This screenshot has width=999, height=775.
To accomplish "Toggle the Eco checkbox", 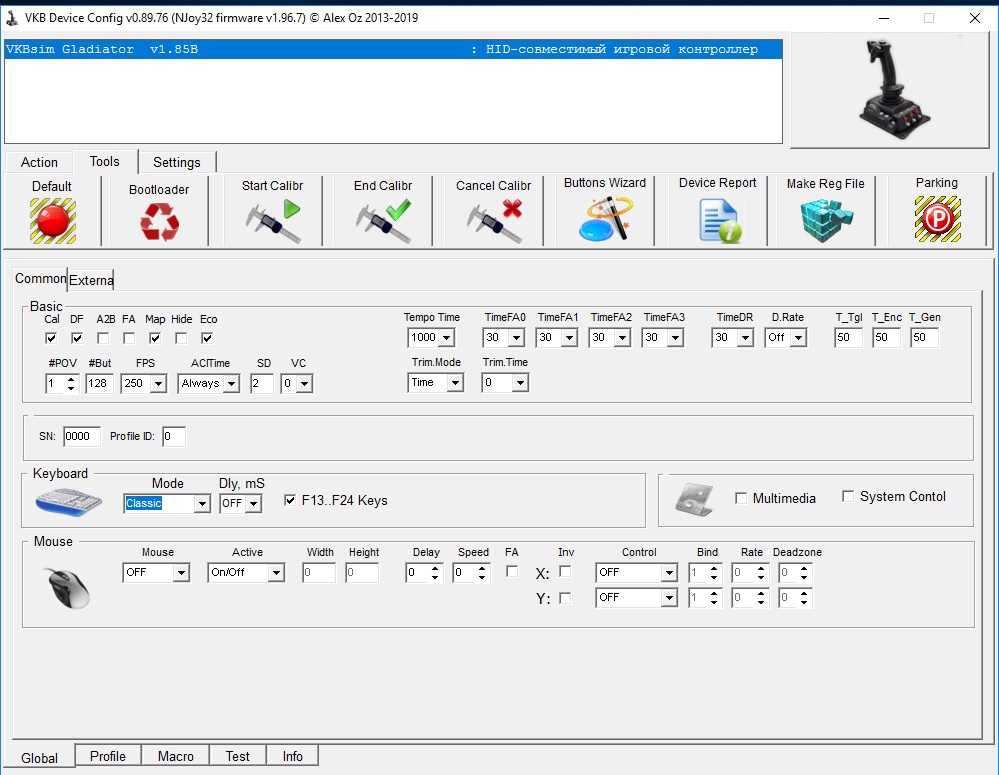I will tap(207, 338).
